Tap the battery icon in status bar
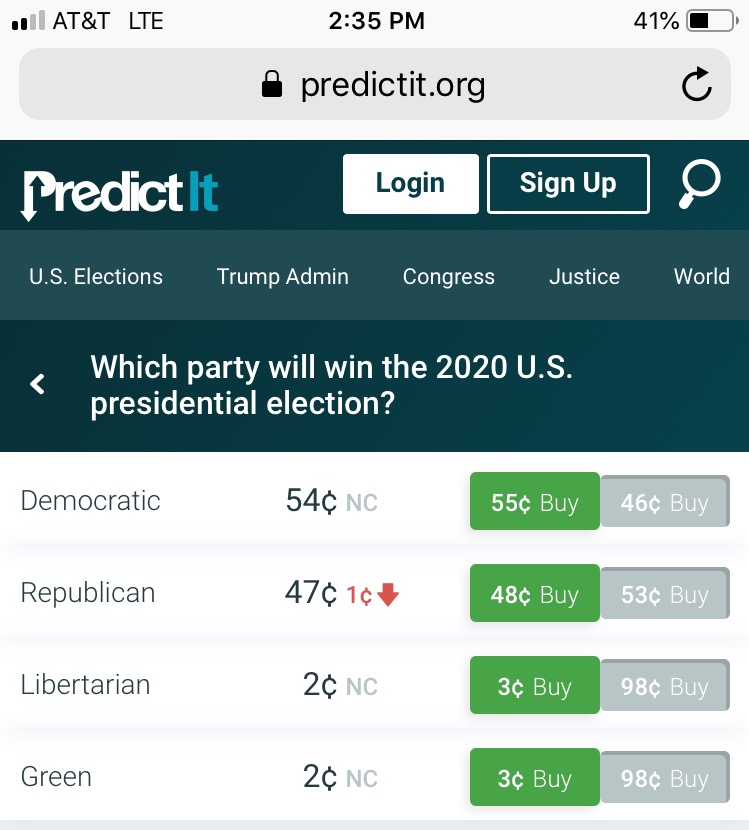 712,21
